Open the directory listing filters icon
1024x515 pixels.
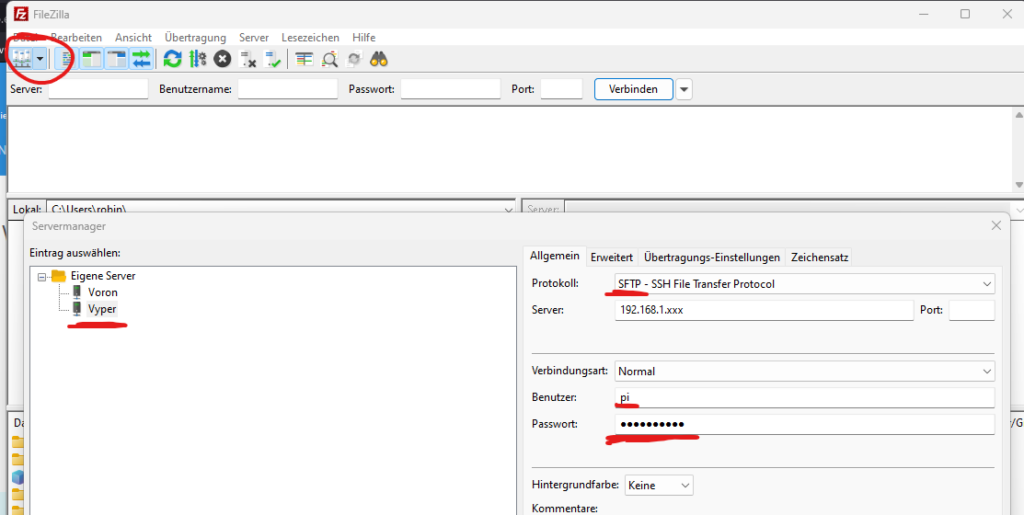(304, 59)
